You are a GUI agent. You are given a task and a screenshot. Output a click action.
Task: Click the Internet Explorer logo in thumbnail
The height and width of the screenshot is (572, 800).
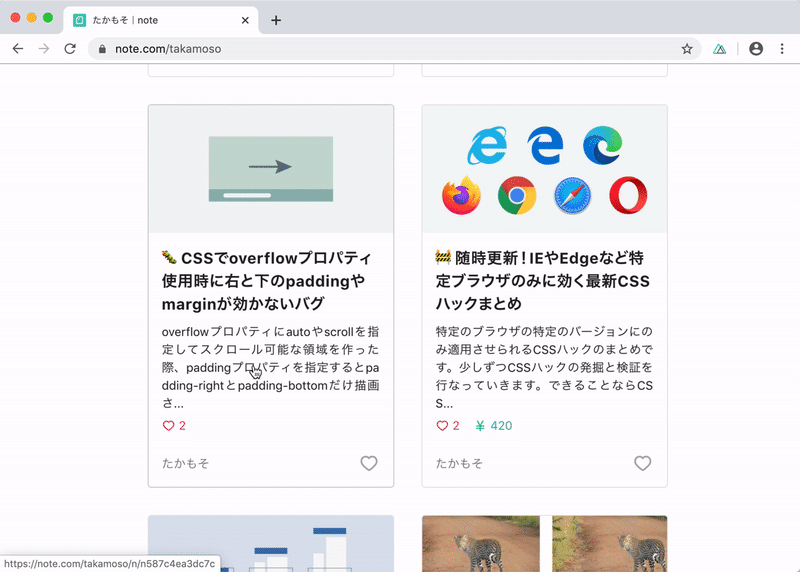pyautogui.click(x=487, y=145)
